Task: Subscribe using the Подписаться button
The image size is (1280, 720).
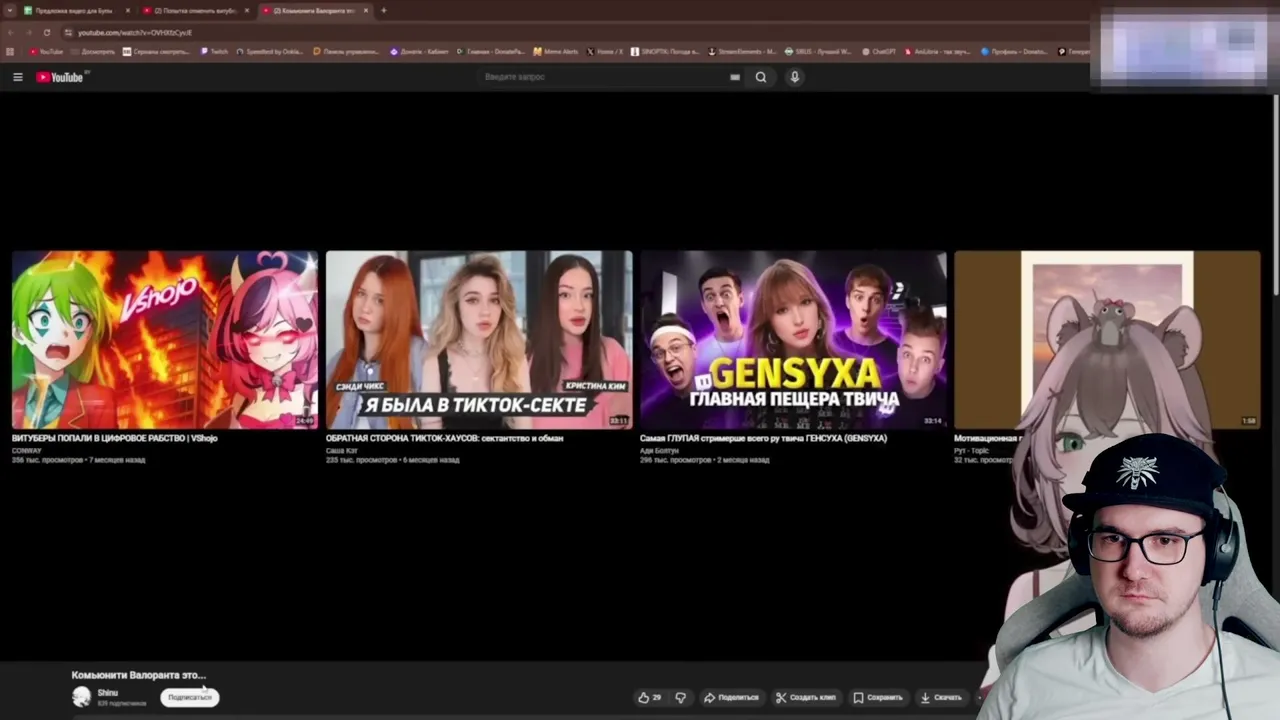Action: coord(190,697)
